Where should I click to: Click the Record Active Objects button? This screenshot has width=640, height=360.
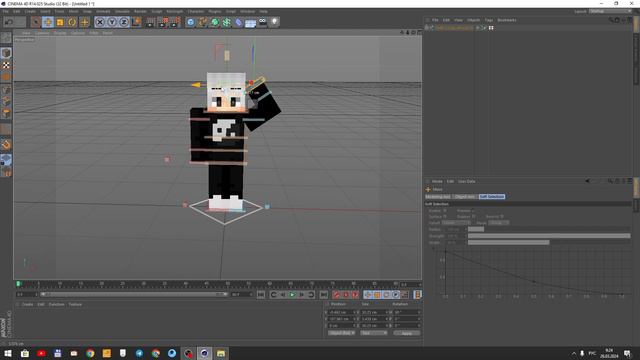point(336,295)
